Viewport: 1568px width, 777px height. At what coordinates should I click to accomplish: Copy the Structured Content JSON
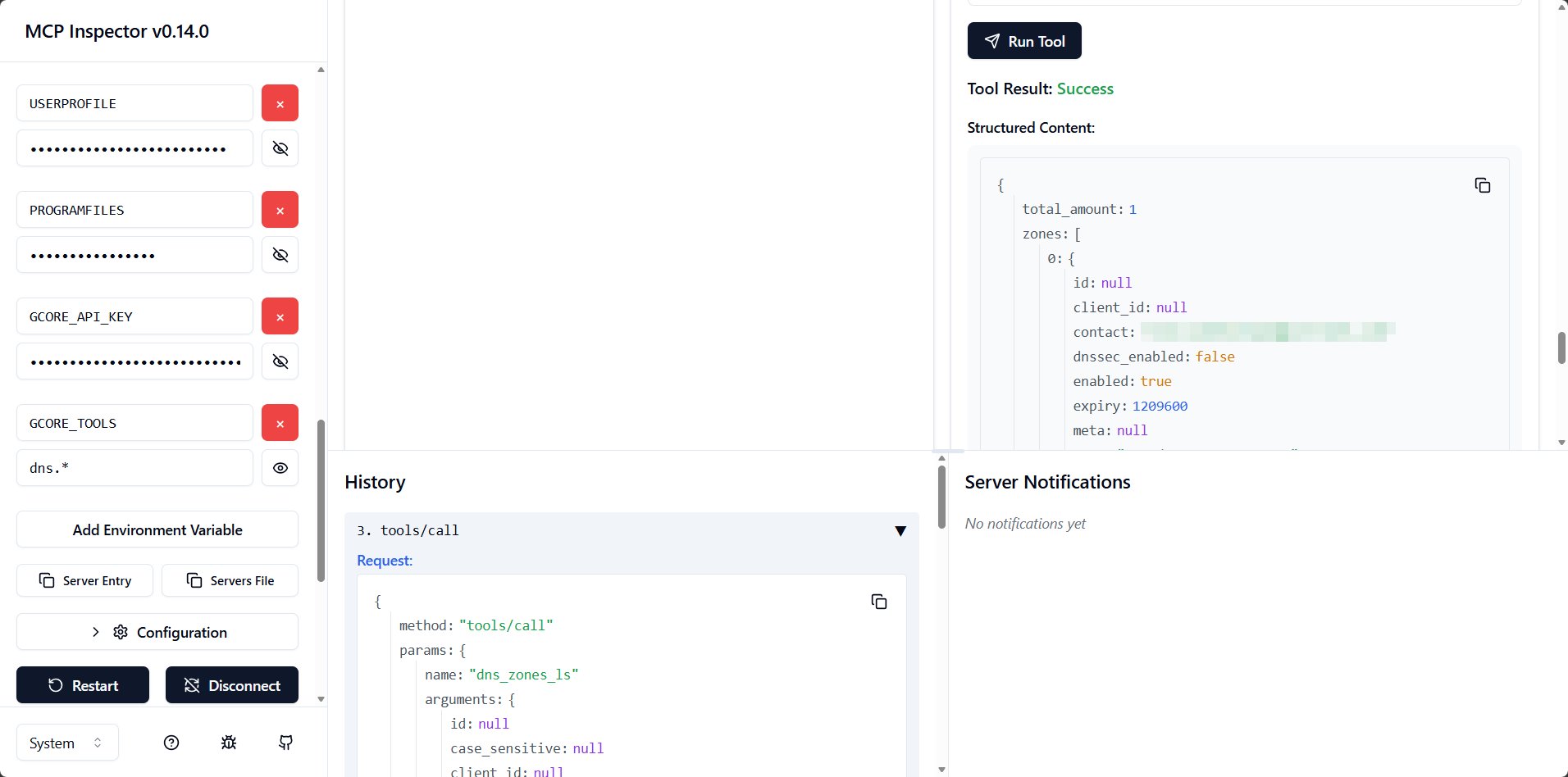point(1482,185)
